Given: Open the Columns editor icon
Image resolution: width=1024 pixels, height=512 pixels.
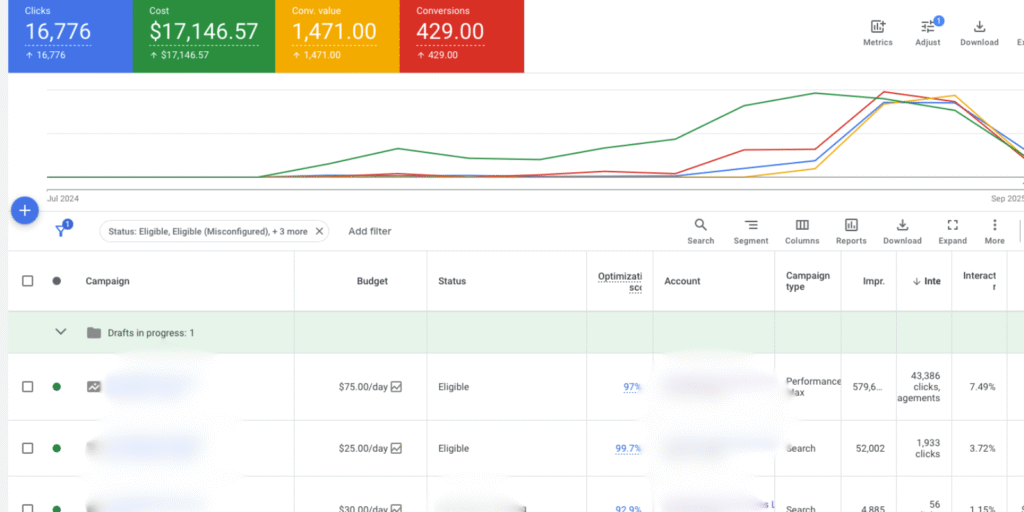Looking at the screenshot, I should [802, 226].
